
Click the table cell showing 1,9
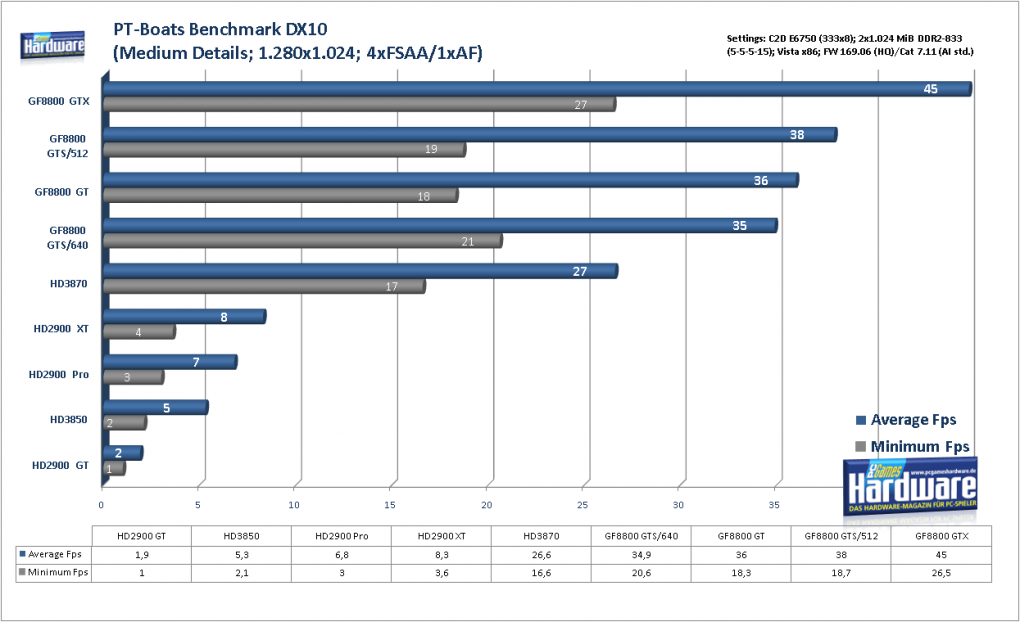click(x=142, y=555)
